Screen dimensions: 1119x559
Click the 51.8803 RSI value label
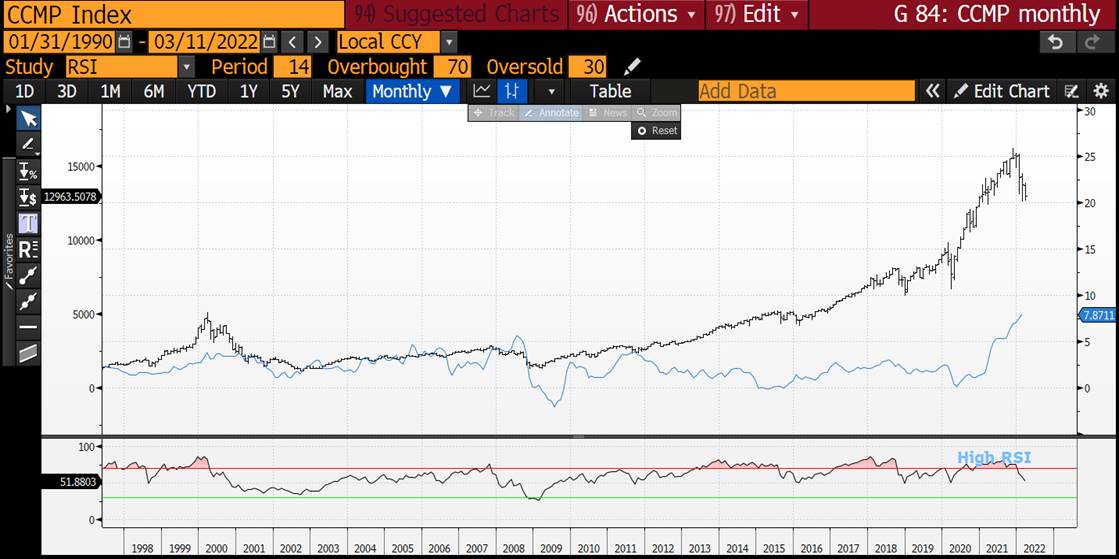click(x=71, y=482)
